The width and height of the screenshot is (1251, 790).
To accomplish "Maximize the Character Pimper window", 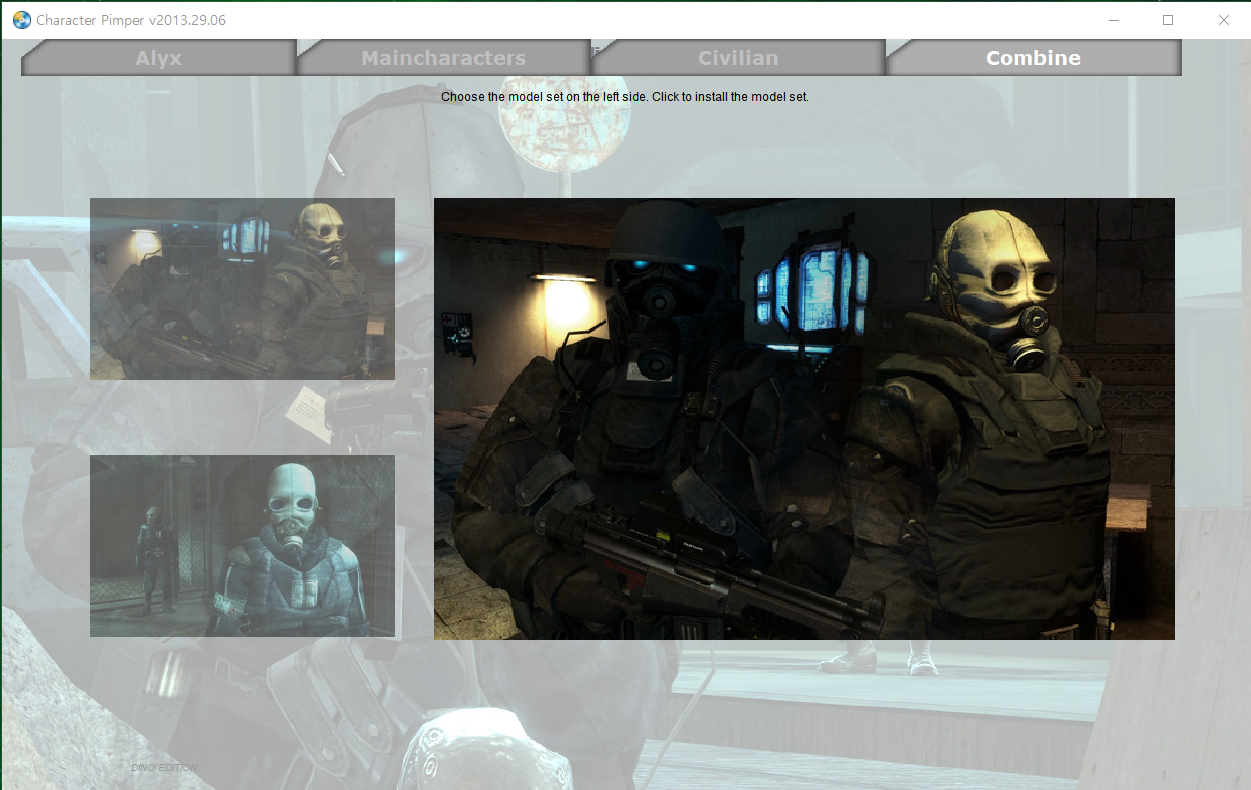I will tap(1168, 20).
